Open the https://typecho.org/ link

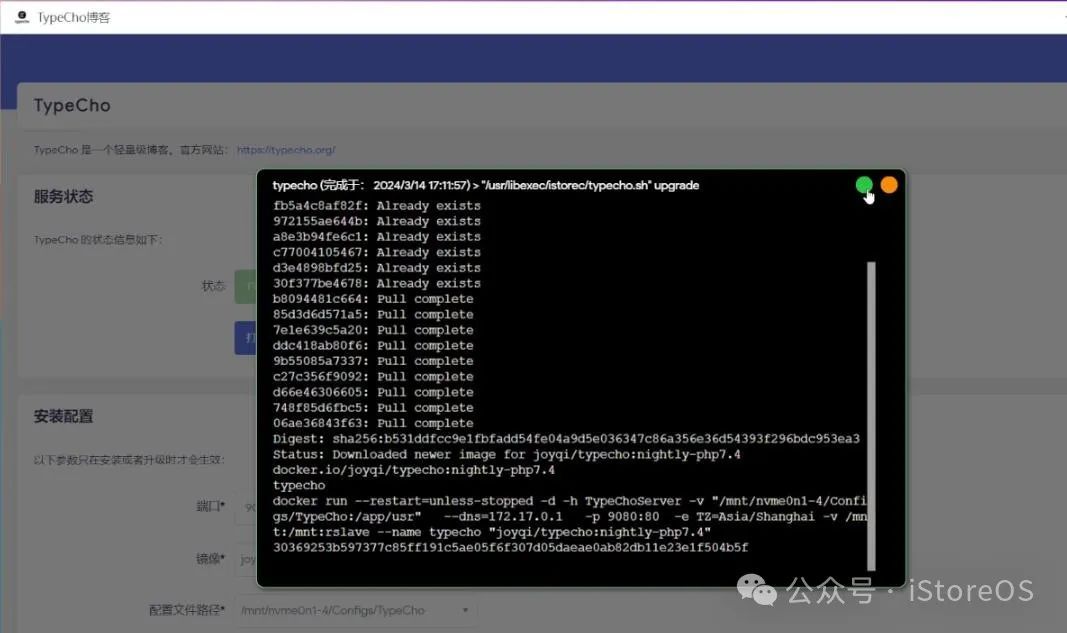click(x=286, y=150)
